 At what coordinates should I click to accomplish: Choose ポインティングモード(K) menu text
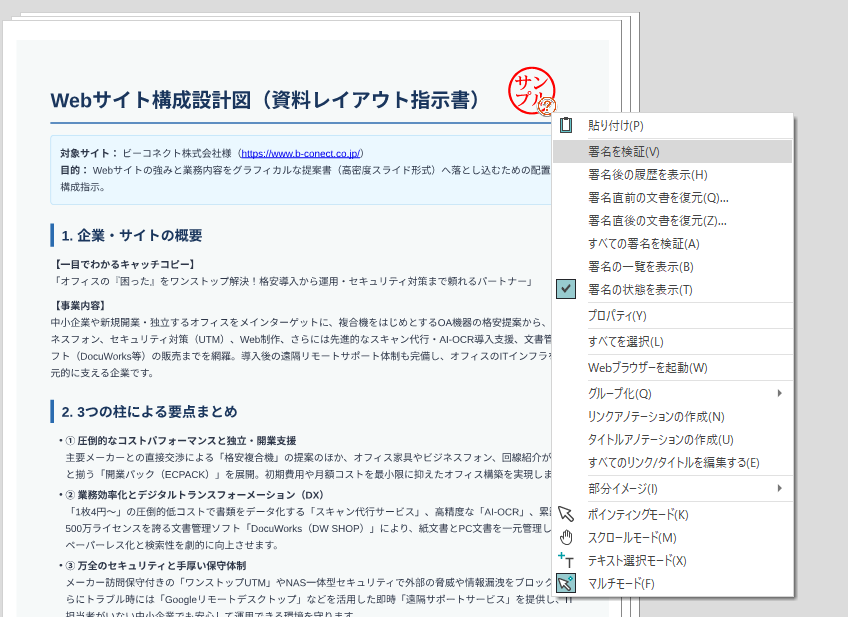638,514
